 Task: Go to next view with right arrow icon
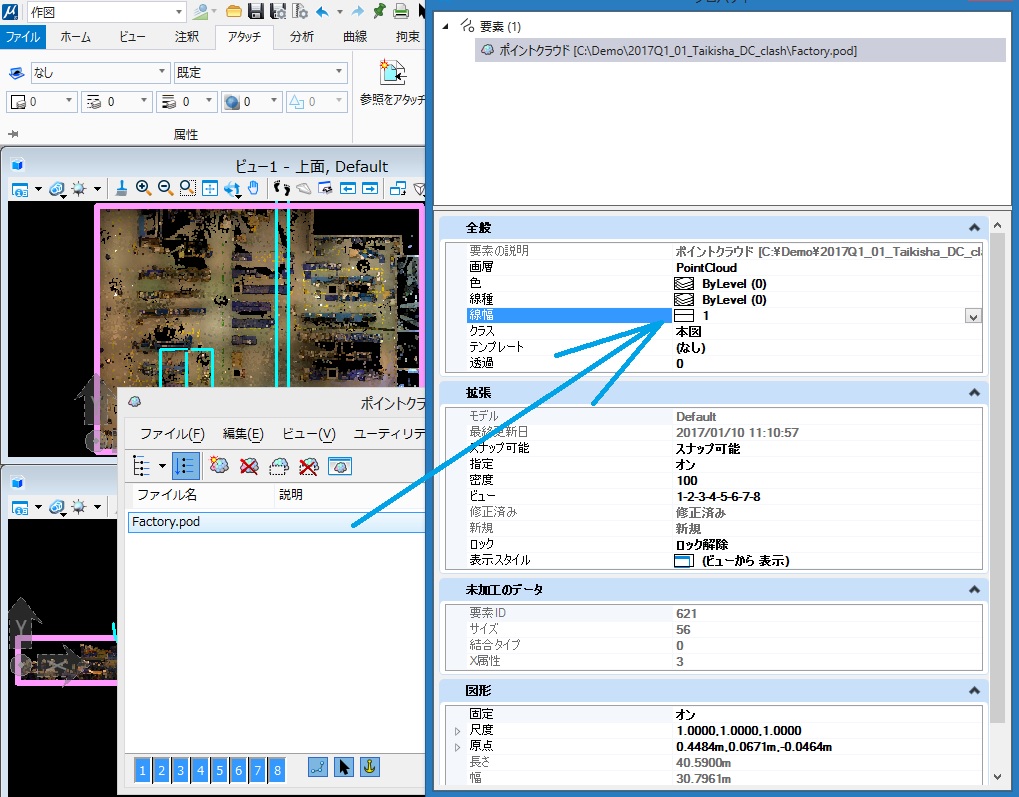click(x=370, y=189)
